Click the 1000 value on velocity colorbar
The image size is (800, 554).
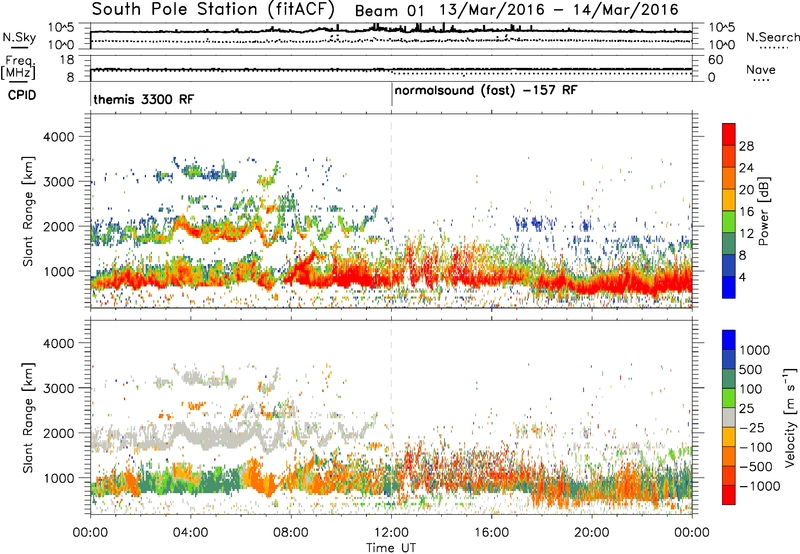755,350
